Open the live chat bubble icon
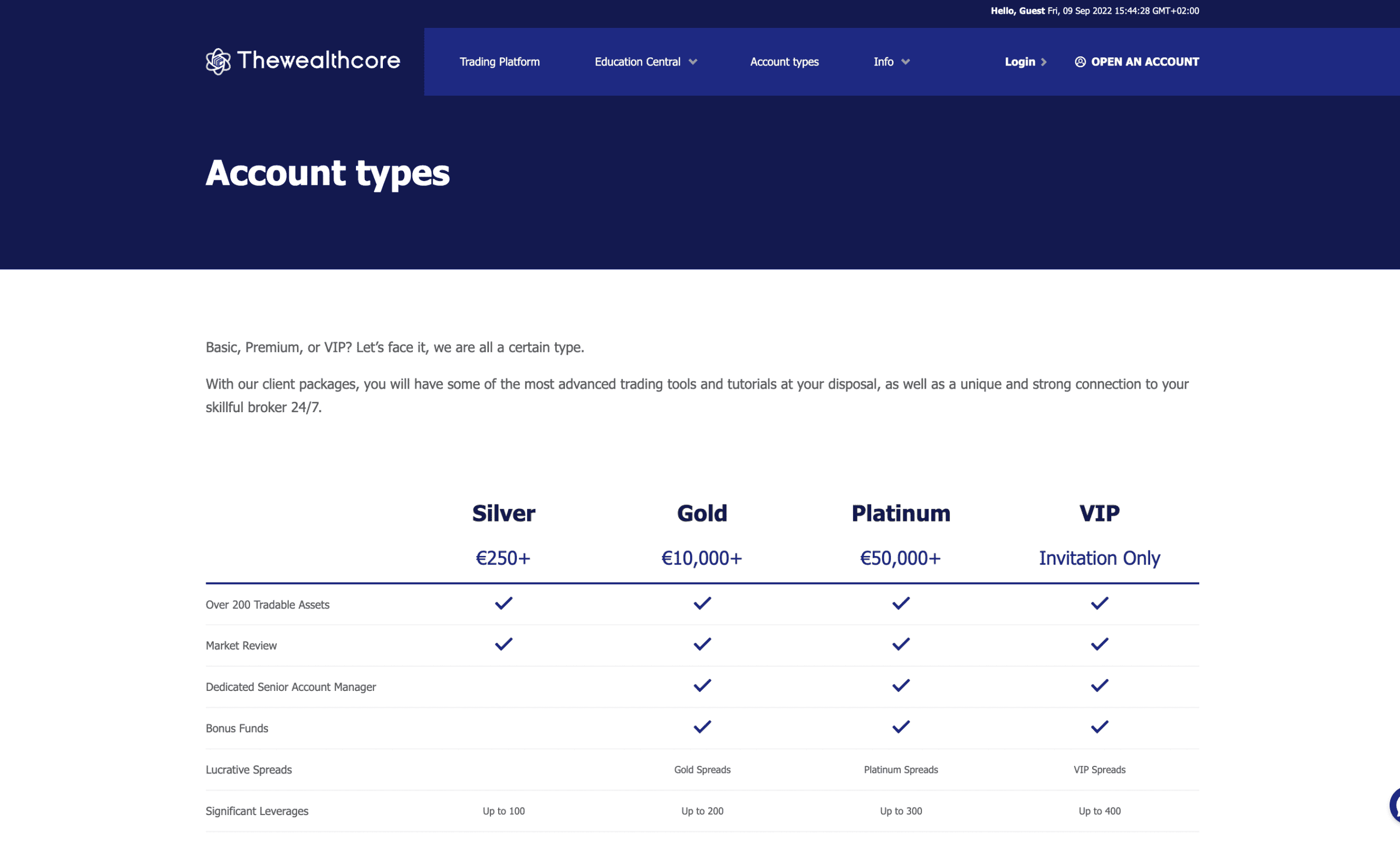The image size is (1400, 844). coord(1395,805)
